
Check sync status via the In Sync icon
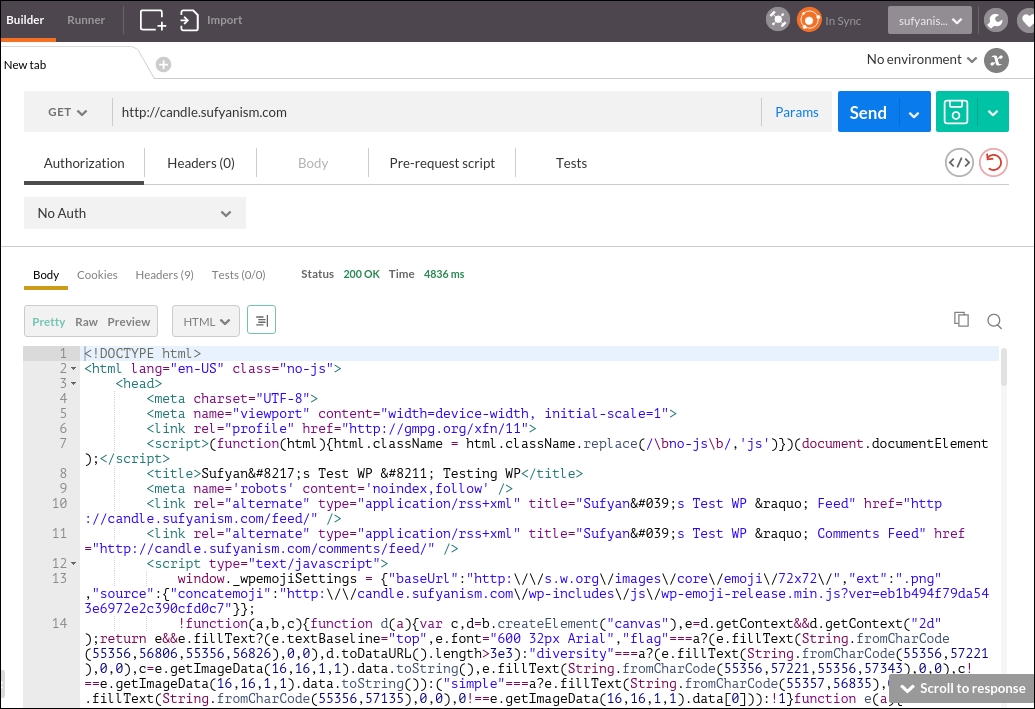pos(808,19)
